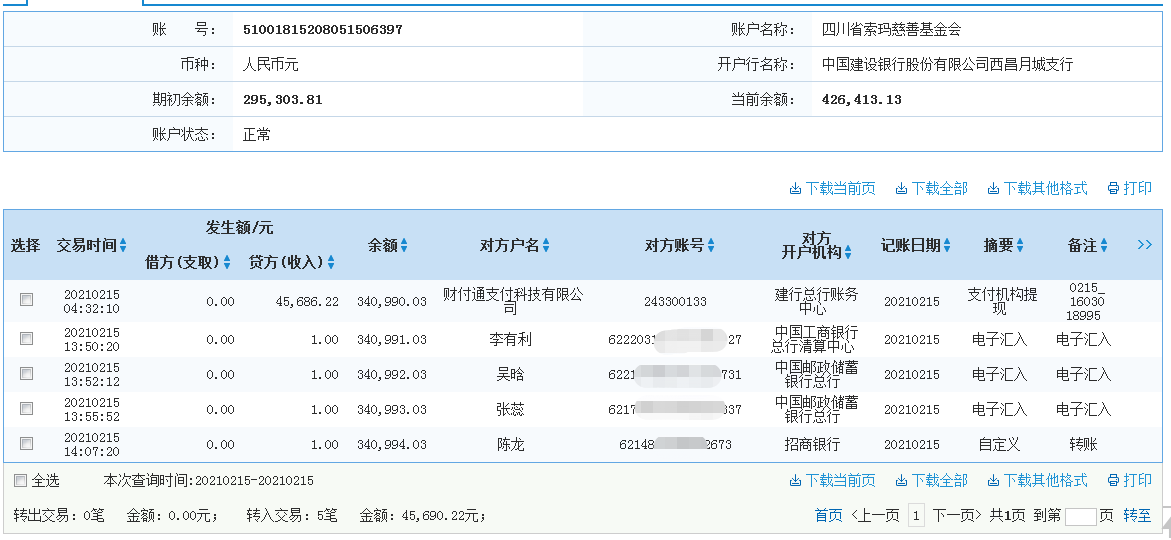Image resolution: width=1171 pixels, height=540 pixels.
Task: Click top 下载当前页 download icon
Action: [x=795, y=189]
